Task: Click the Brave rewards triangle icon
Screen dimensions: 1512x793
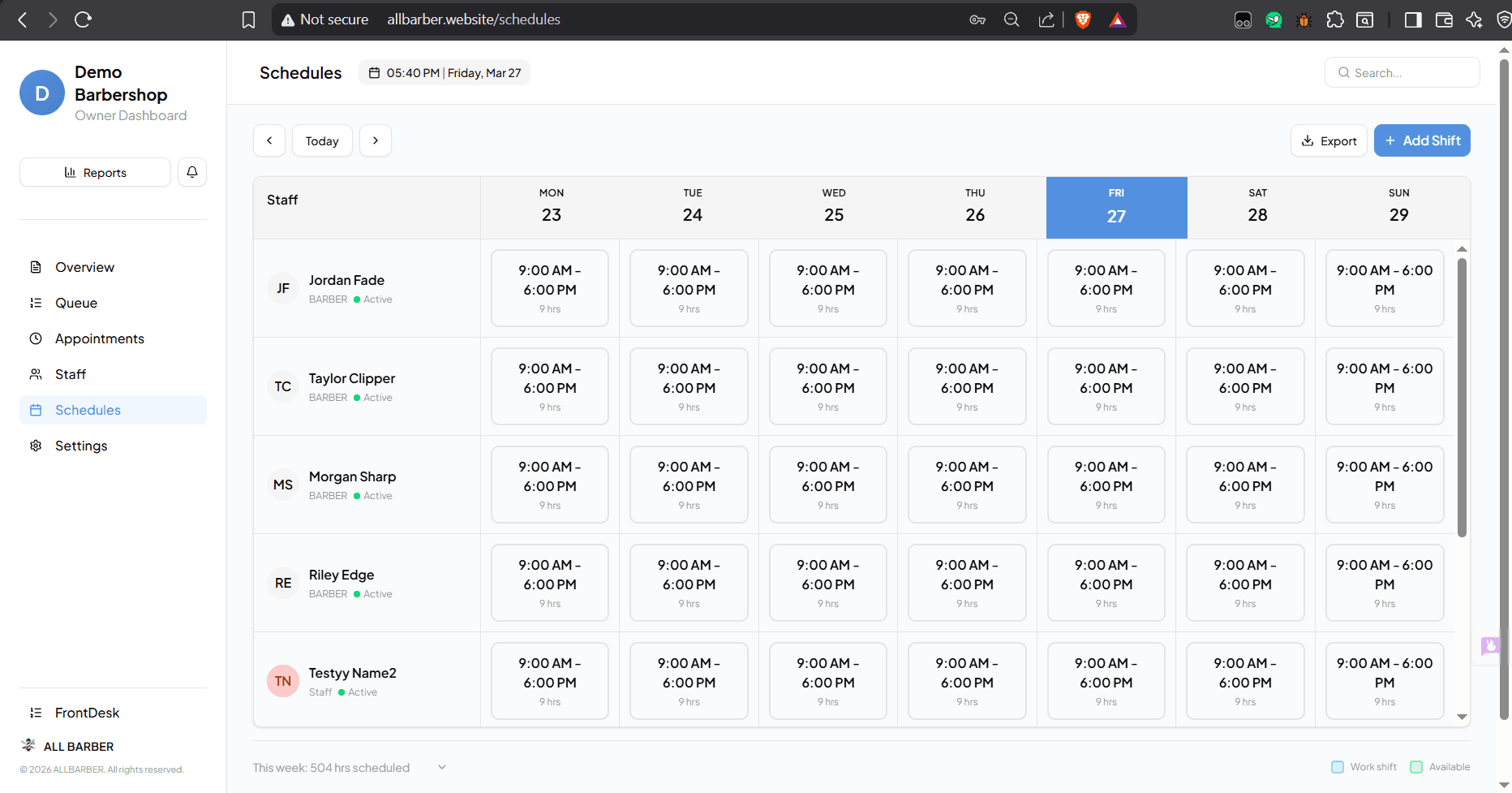Action: [x=1118, y=19]
